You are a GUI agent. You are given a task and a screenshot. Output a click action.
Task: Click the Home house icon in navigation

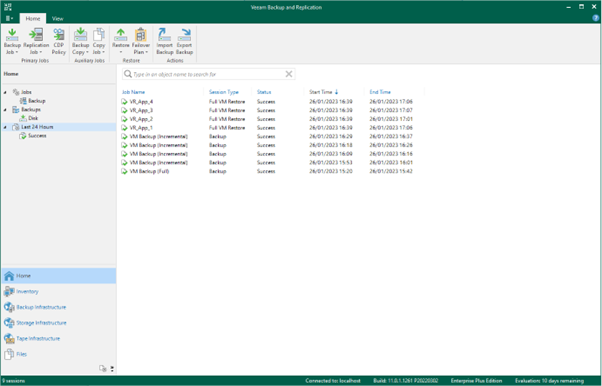(x=9, y=276)
